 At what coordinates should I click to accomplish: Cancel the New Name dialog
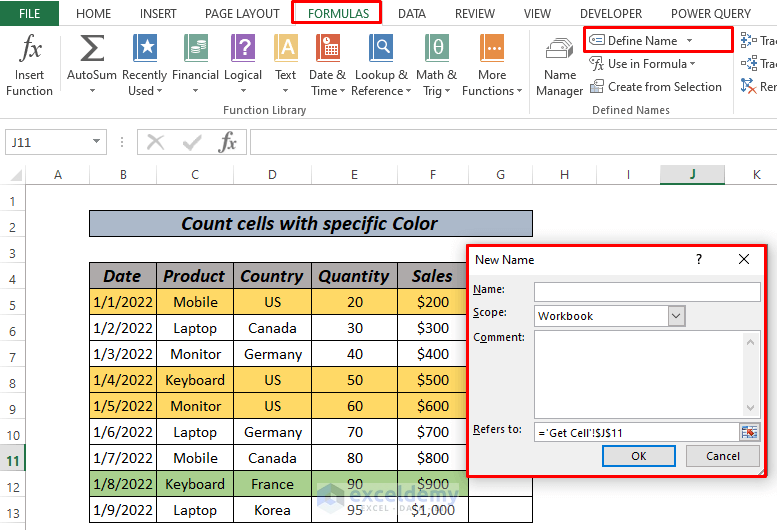tap(722, 456)
